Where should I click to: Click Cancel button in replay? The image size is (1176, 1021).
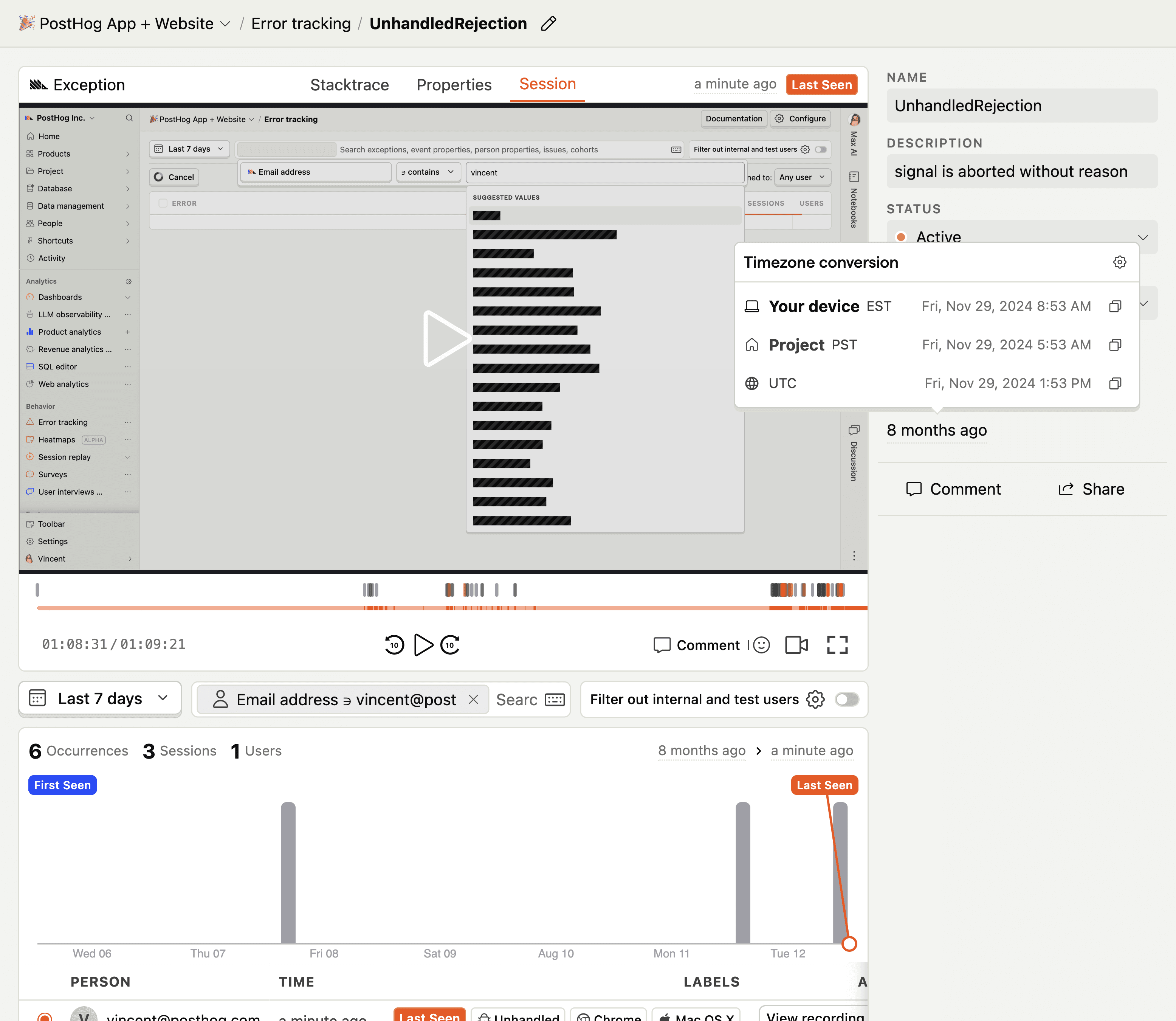coord(174,177)
